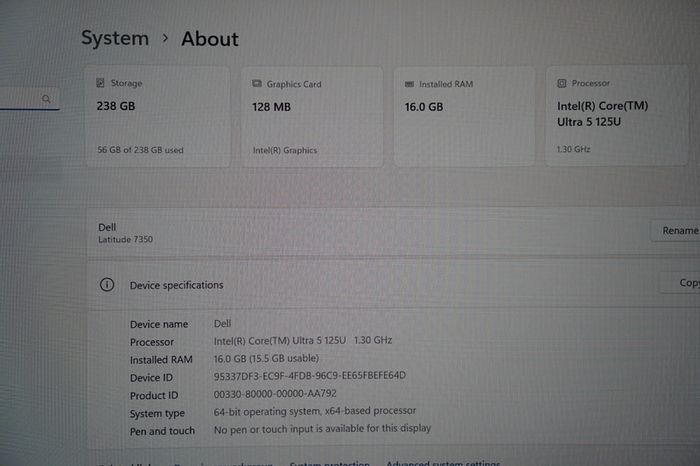Viewport: 700px width, 466px height.
Task: Click the Latitude 7350 model text
Action: tap(125, 239)
